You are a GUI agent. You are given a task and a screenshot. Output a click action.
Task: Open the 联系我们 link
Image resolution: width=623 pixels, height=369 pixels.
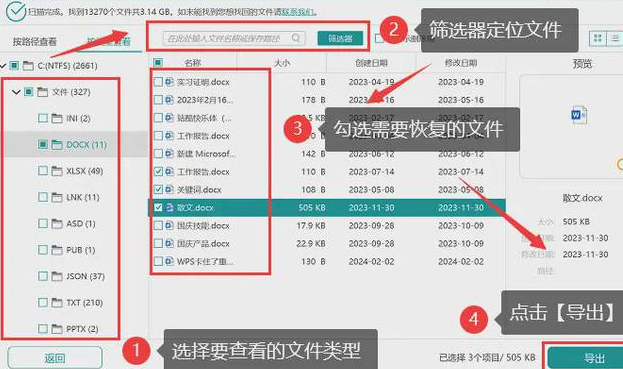297,12
